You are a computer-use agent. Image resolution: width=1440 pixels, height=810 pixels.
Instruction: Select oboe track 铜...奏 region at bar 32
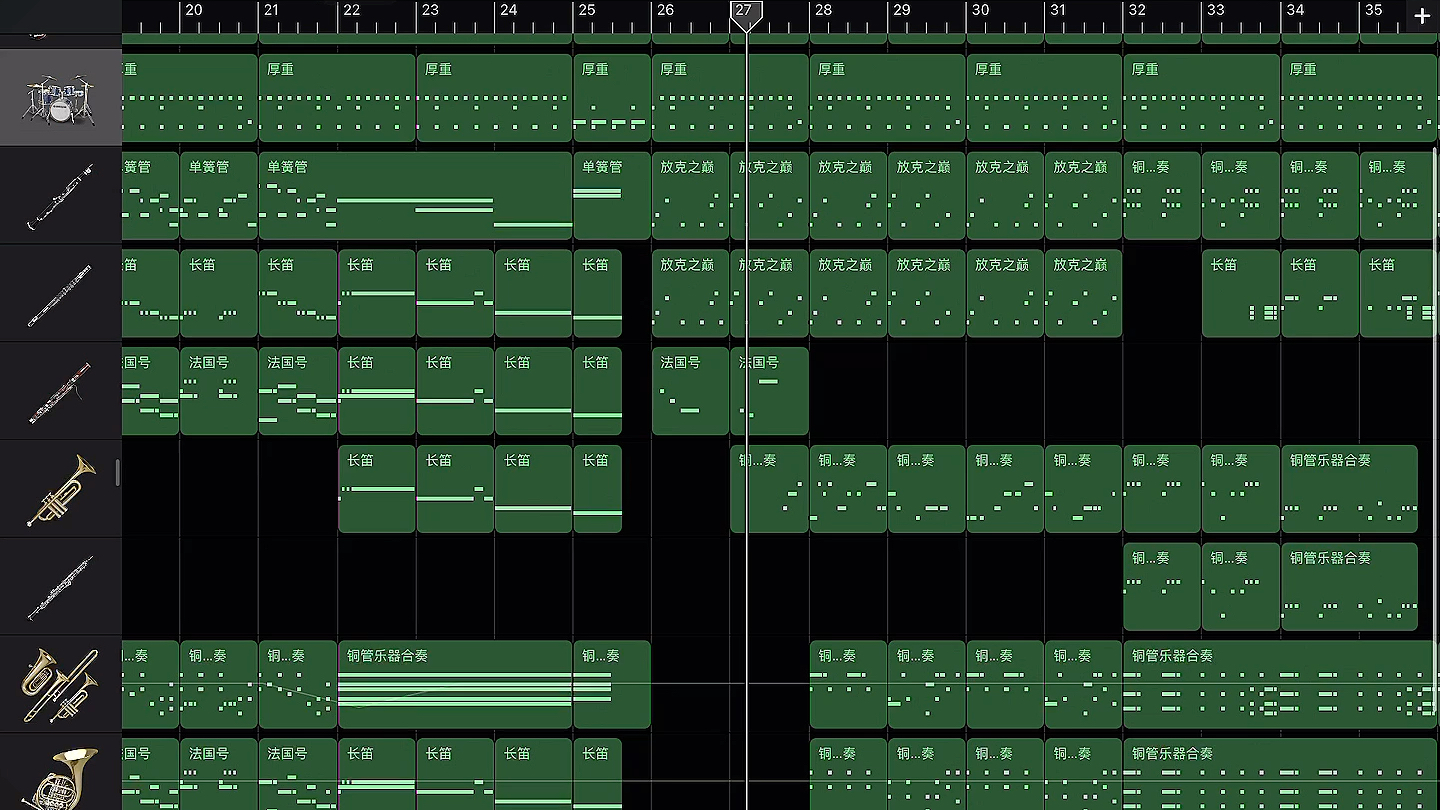[1162, 587]
